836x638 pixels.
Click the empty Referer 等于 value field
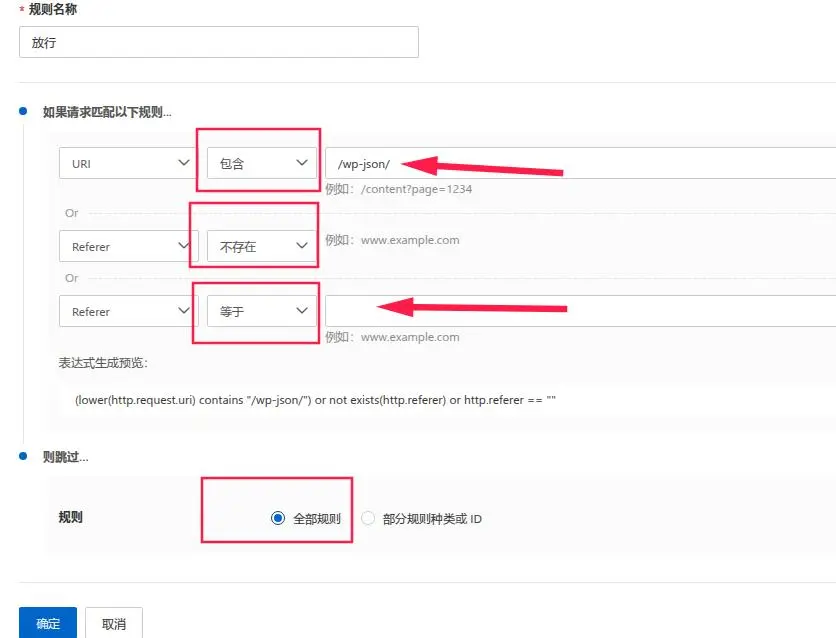580,311
